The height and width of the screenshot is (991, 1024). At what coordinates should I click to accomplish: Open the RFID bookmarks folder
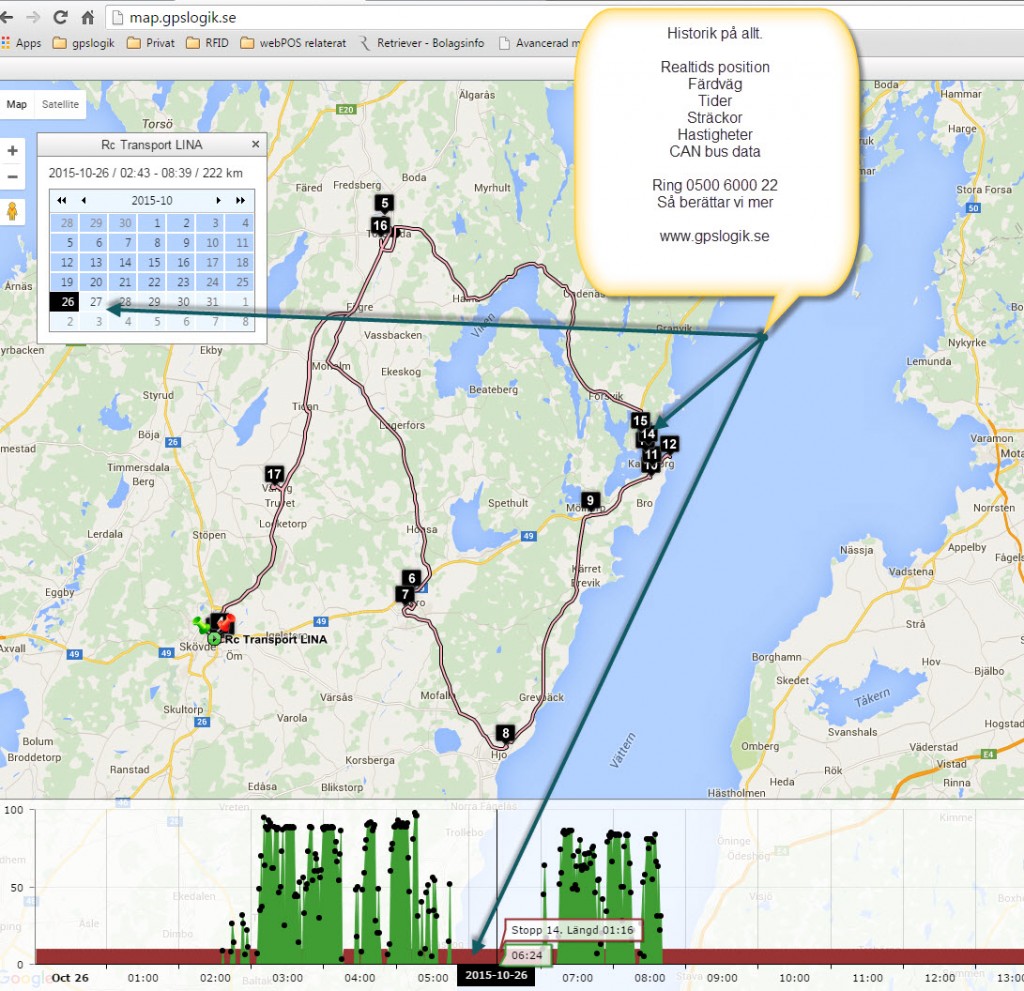pos(207,43)
